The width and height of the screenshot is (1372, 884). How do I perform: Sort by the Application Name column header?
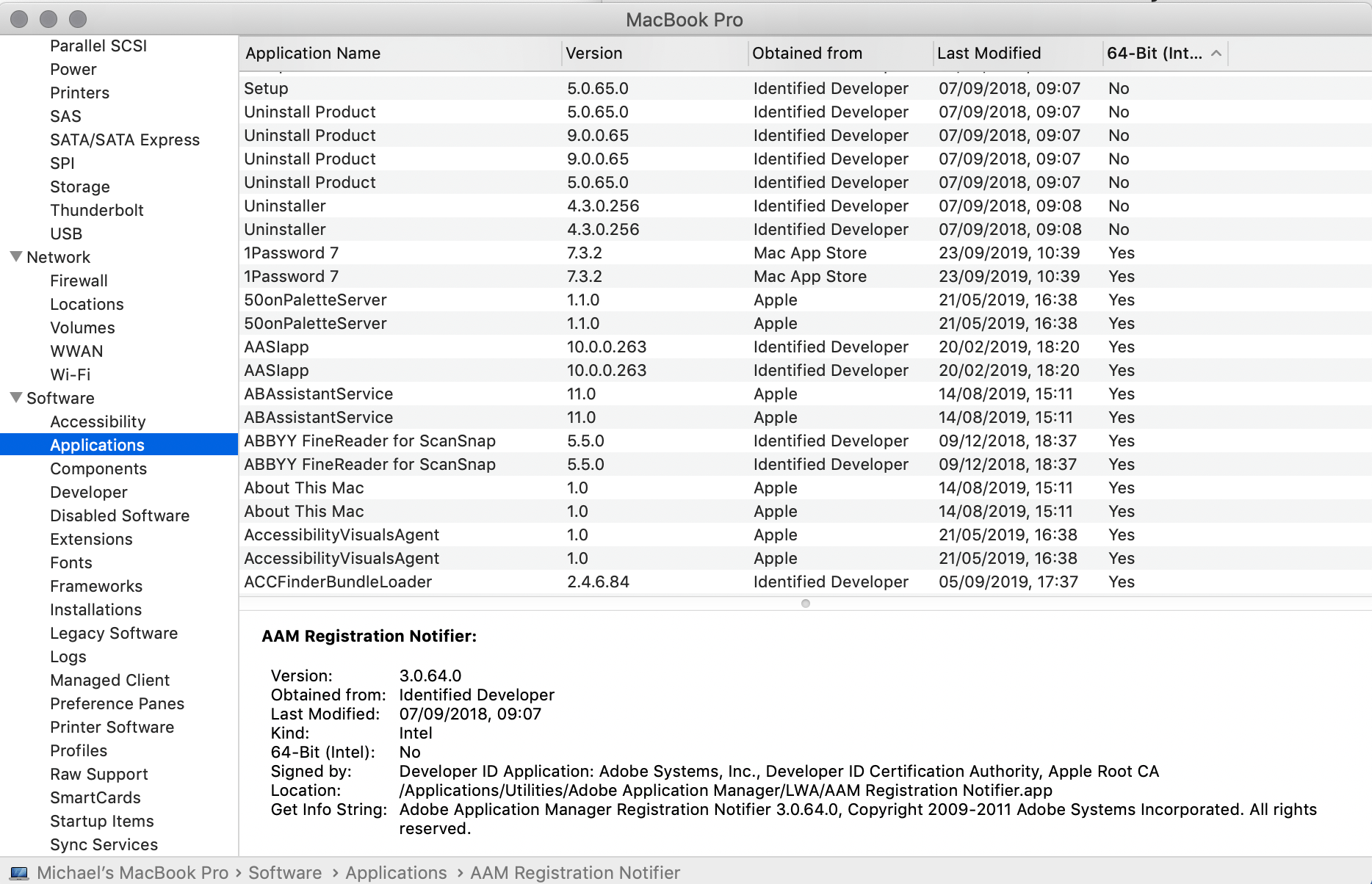click(x=314, y=53)
